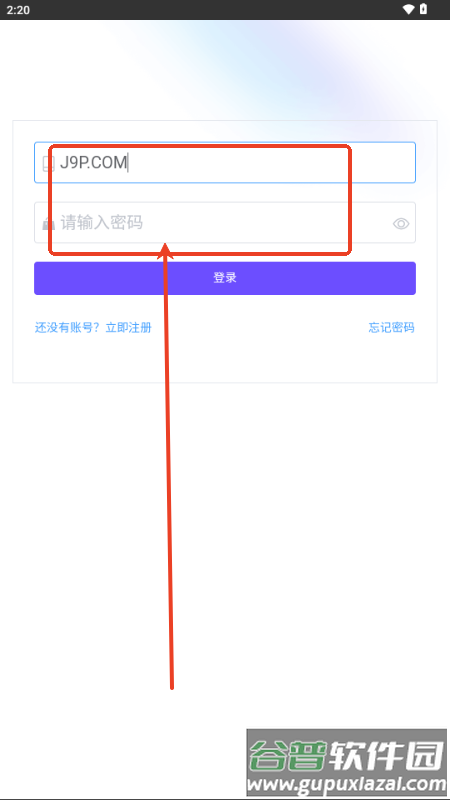The width and height of the screenshot is (450, 800).
Task: Show password with the eye icon
Action: 401,223
